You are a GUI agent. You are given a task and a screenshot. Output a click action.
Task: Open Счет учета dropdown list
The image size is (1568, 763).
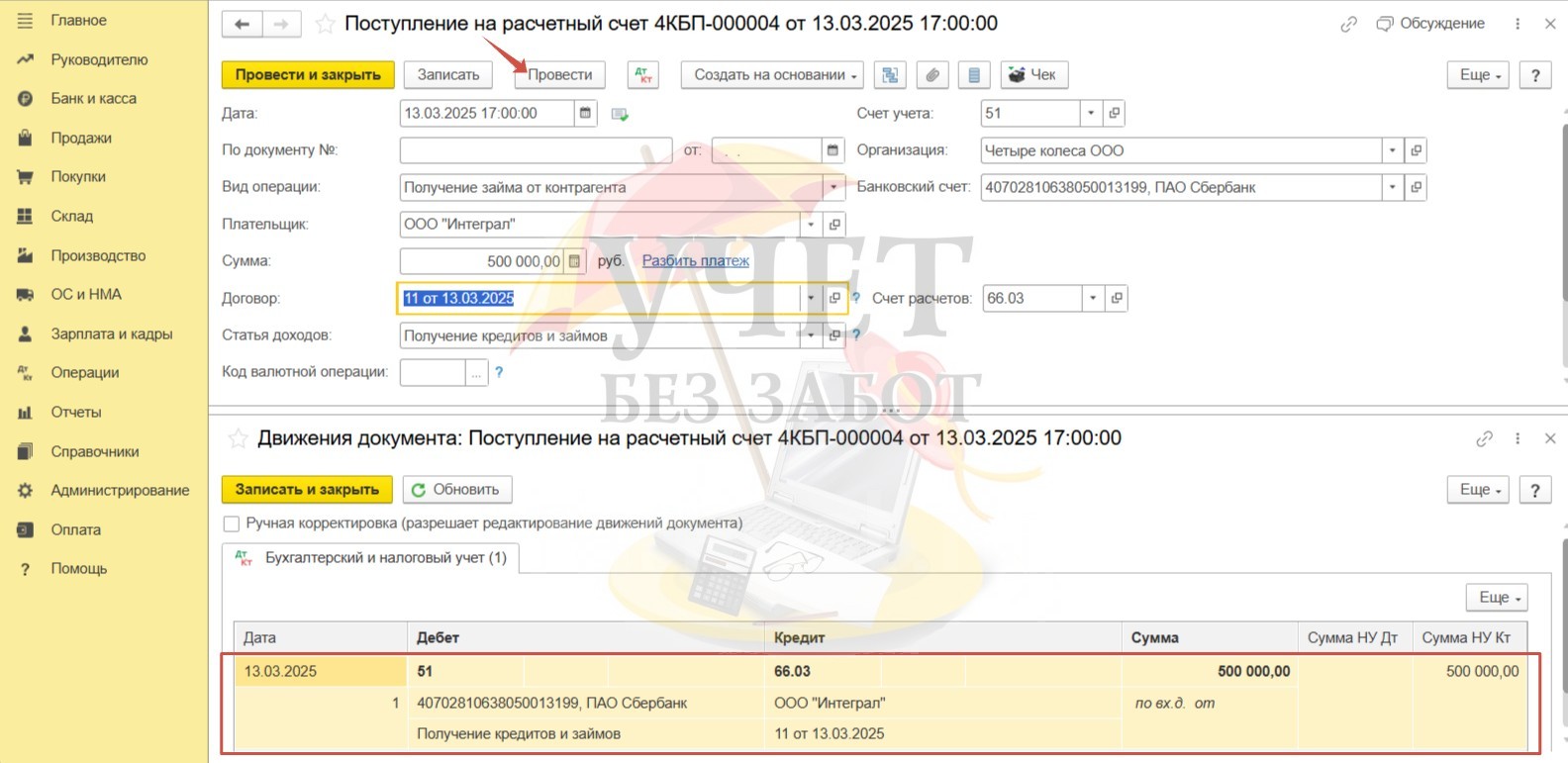click(x=1091, y=114)
